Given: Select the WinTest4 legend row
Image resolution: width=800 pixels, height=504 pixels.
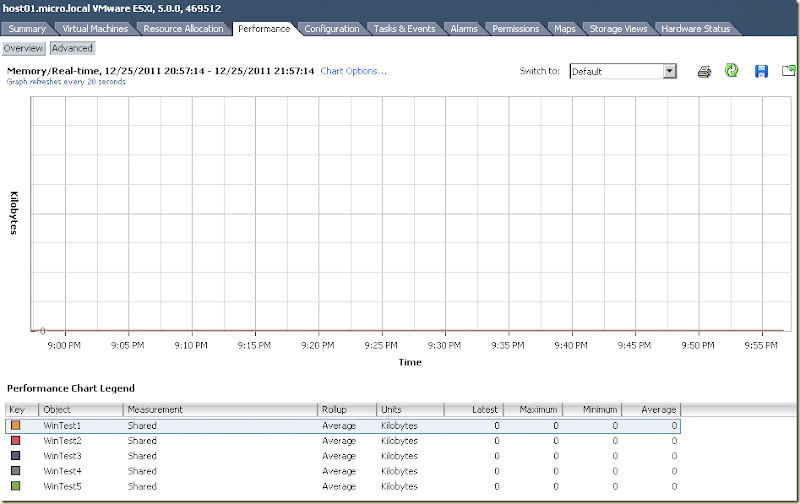Looking at the screenshot, I should [x=343, y=471].
